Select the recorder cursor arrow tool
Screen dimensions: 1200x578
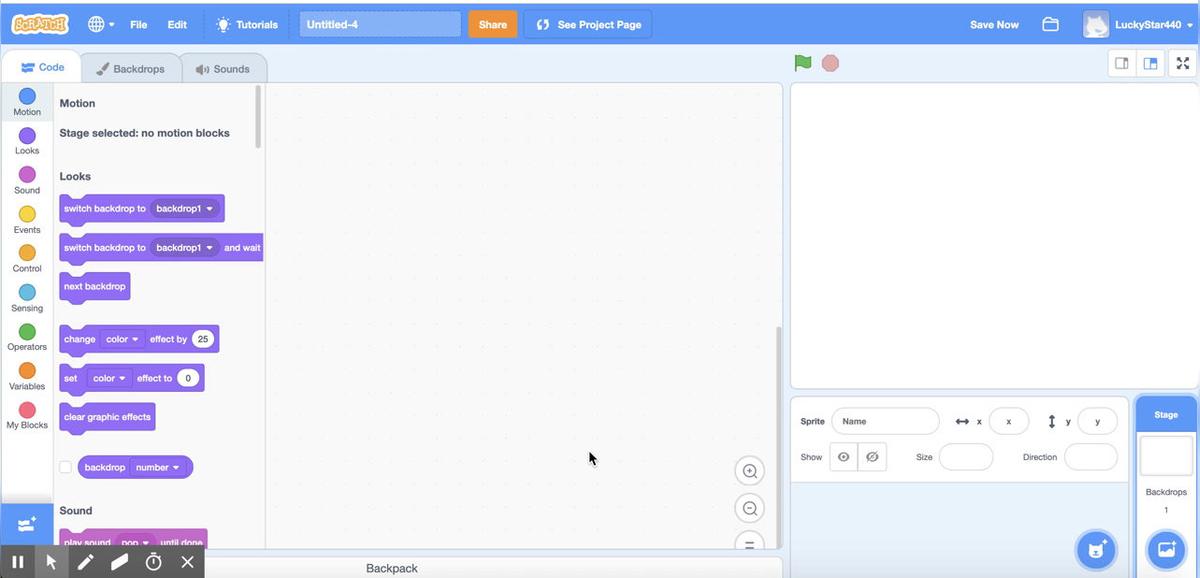pyautogui.click(x=51, y=562)
